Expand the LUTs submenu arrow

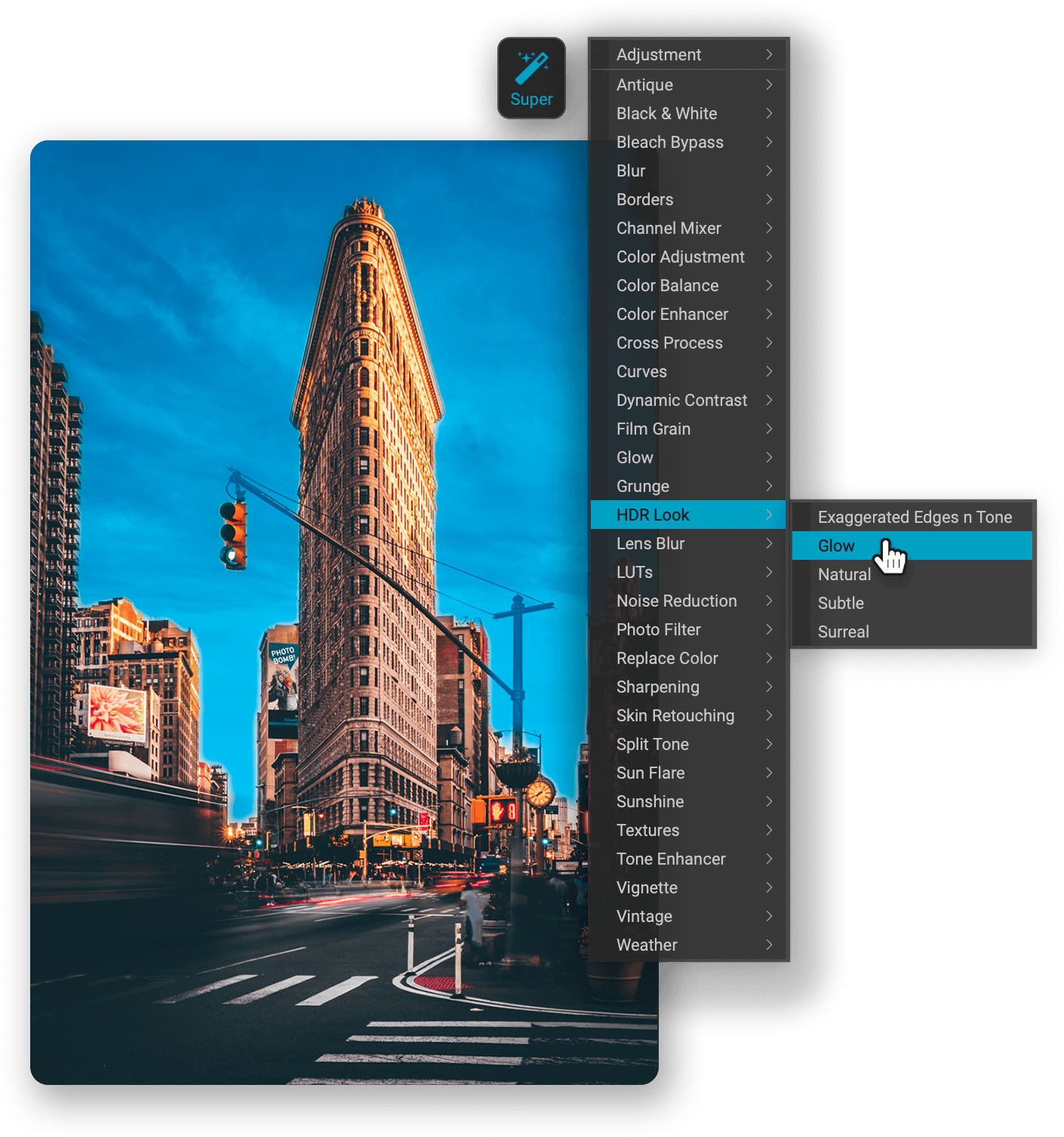click(x=768, y=572)
